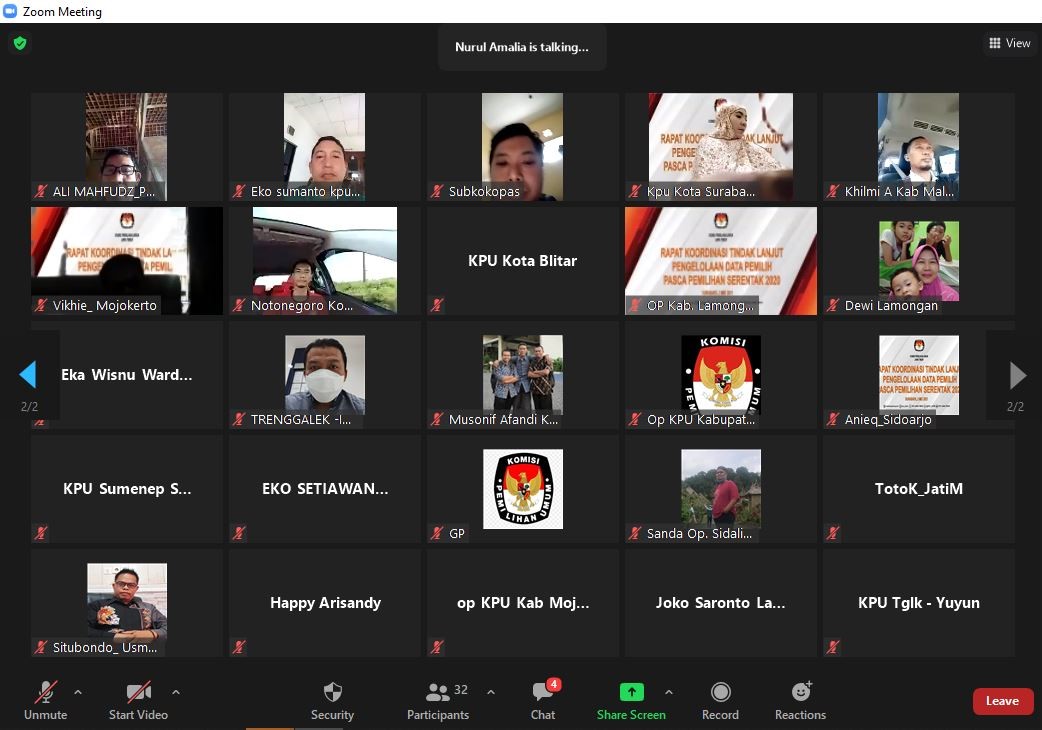The width and height of the screenshot is (1042, 730).
Task: Open the Chat panel
Action: tap(543, 692)
